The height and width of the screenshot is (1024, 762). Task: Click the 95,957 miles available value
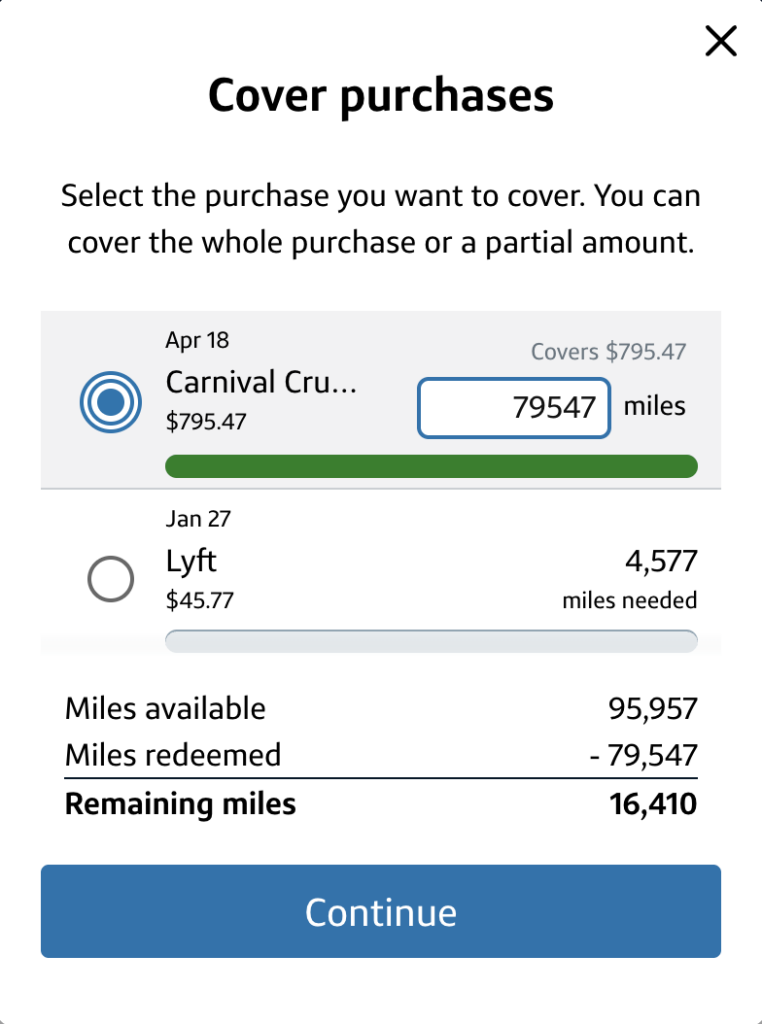coord(653,709)
